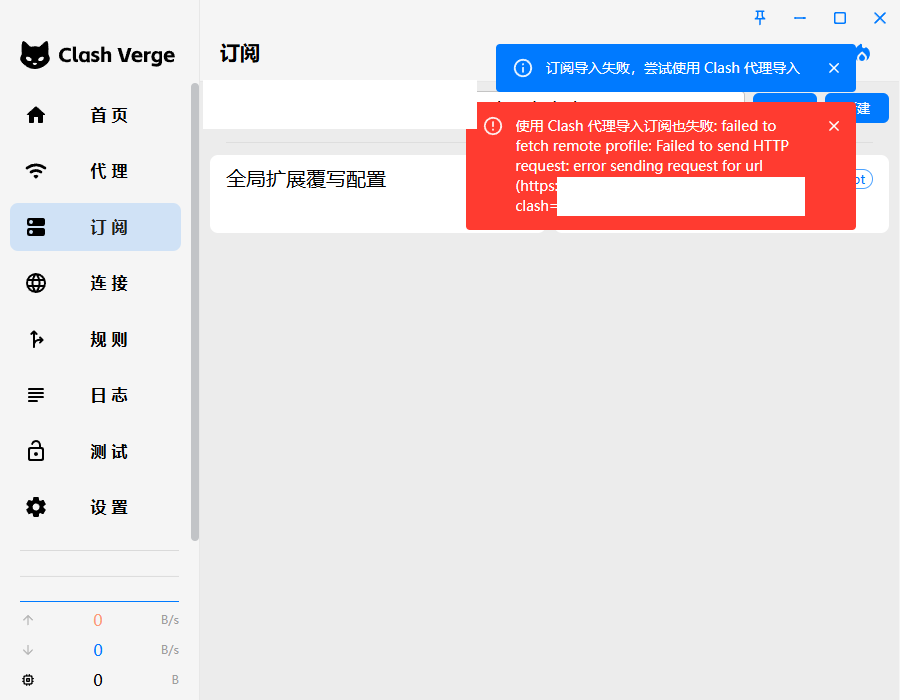Open the 测试 test page
The image size is (900, 700).
[96, 451]
